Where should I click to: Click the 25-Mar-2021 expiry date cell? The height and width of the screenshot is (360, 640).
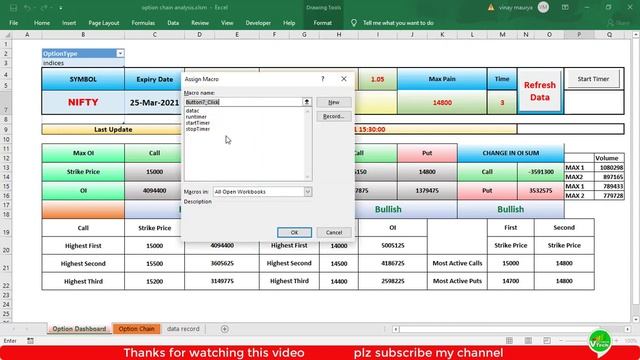pyautogui.click(x=154, y=102)
